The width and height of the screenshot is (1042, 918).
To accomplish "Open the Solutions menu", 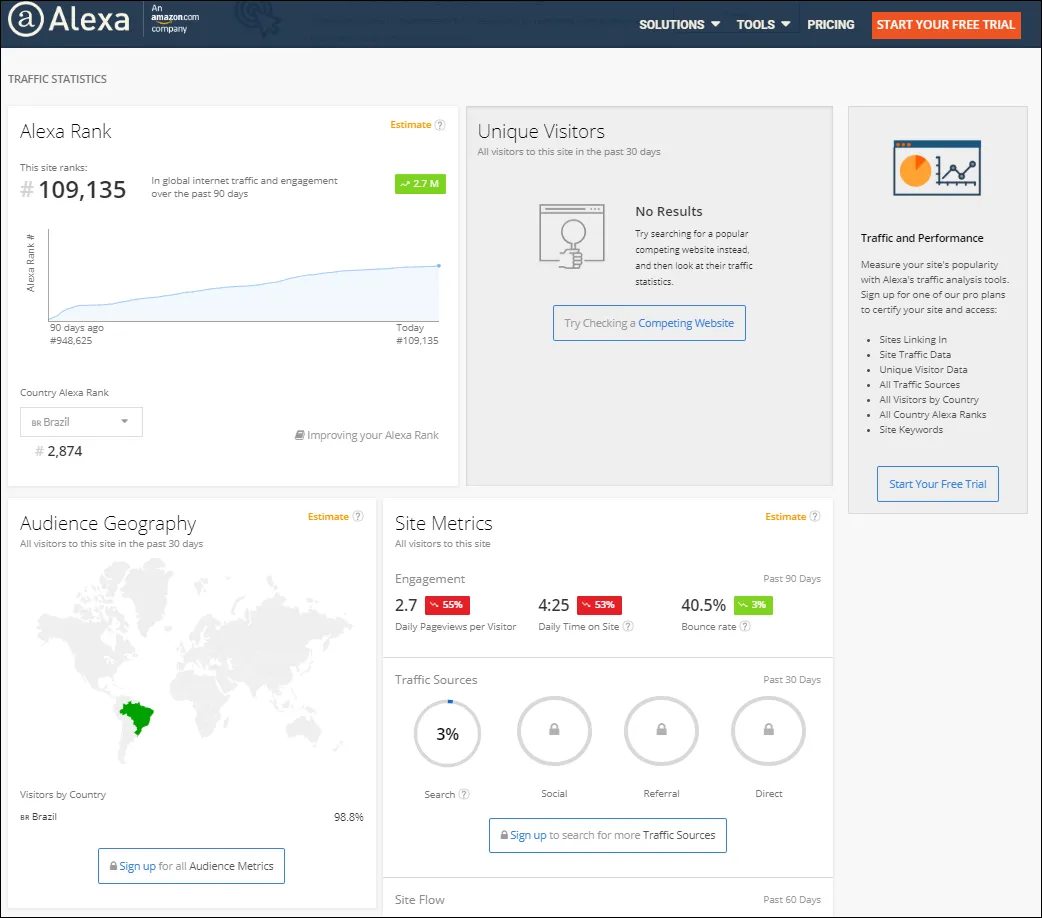I will [x=679, y=25].
